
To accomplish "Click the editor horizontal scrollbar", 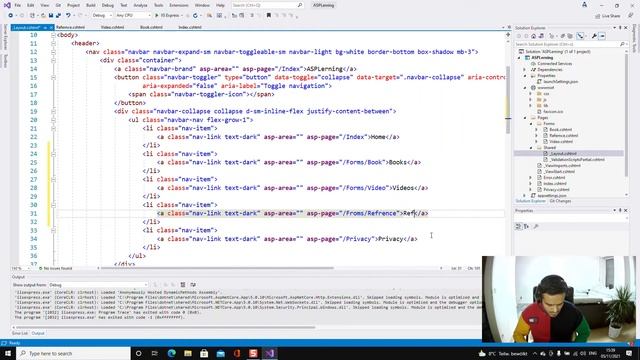I will [x=218, y=268].
